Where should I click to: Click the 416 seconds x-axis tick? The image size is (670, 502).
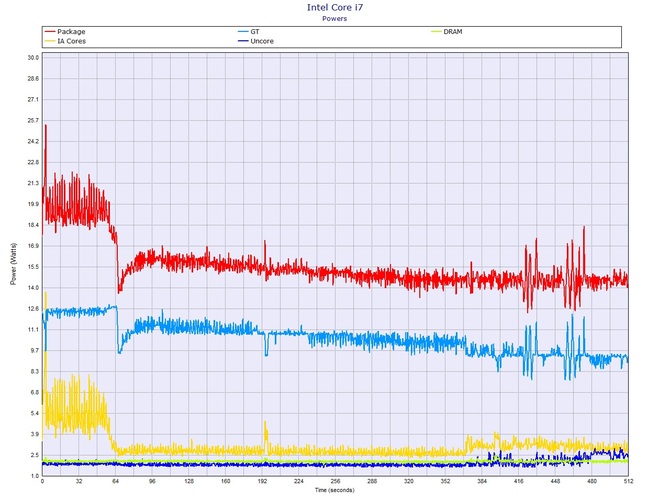coord(519,481)
